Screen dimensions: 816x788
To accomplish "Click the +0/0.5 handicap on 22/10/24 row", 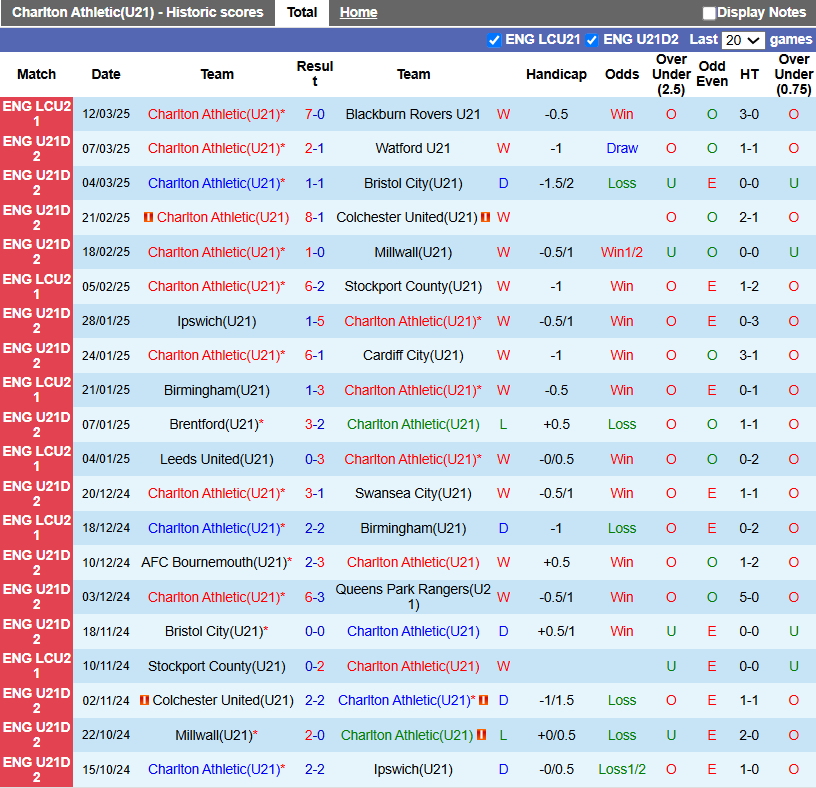I will (556, 735).
